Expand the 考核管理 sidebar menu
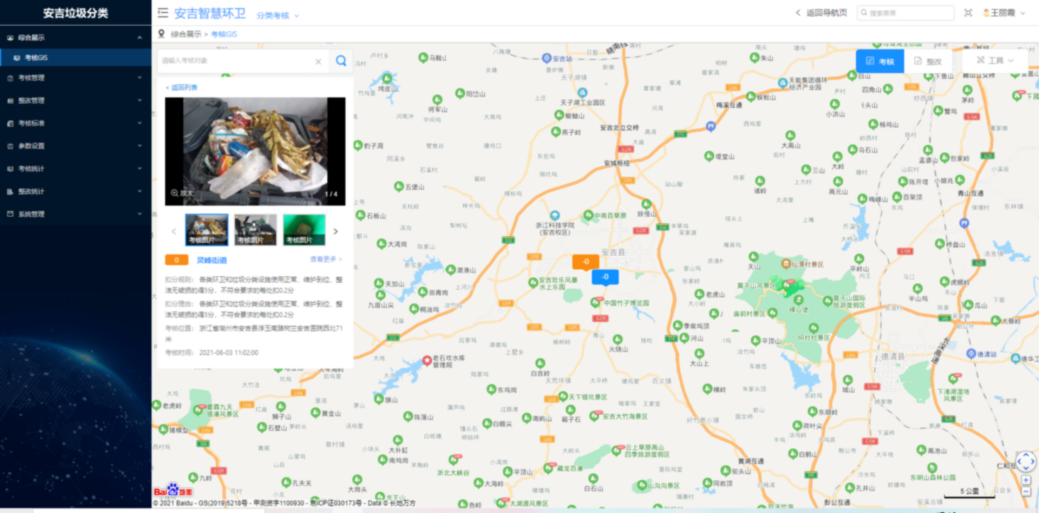The height and width of the screenshot is (513, 1039). pyautogui.click(x=75, y=77)
